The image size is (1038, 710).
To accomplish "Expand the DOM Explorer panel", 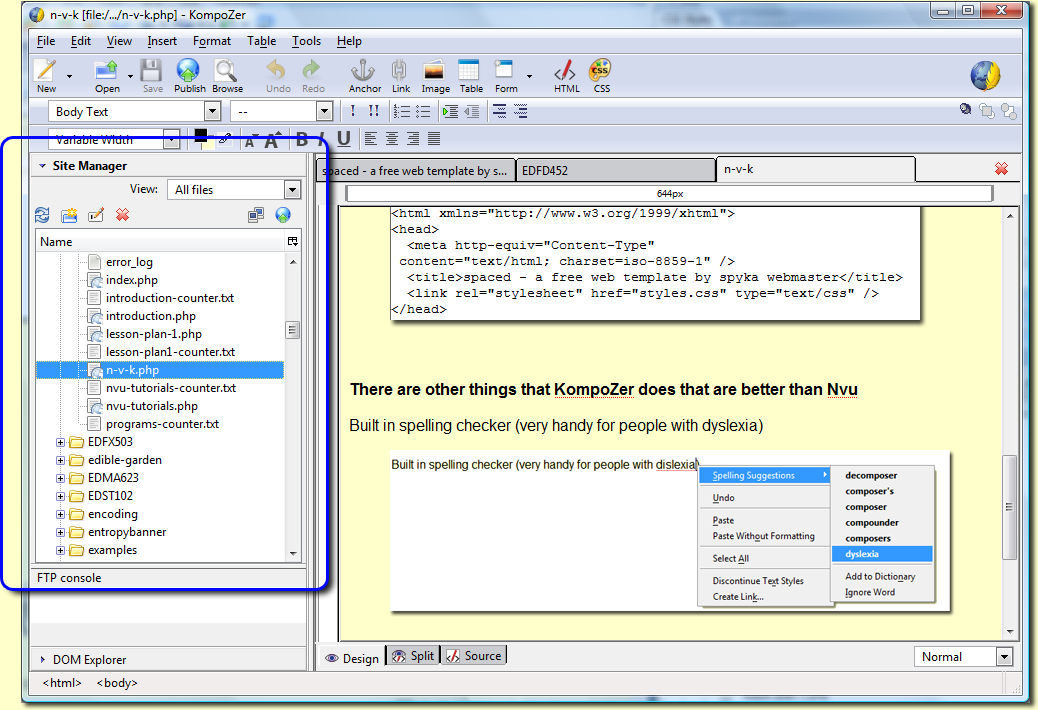I will (x=42, y=660).
